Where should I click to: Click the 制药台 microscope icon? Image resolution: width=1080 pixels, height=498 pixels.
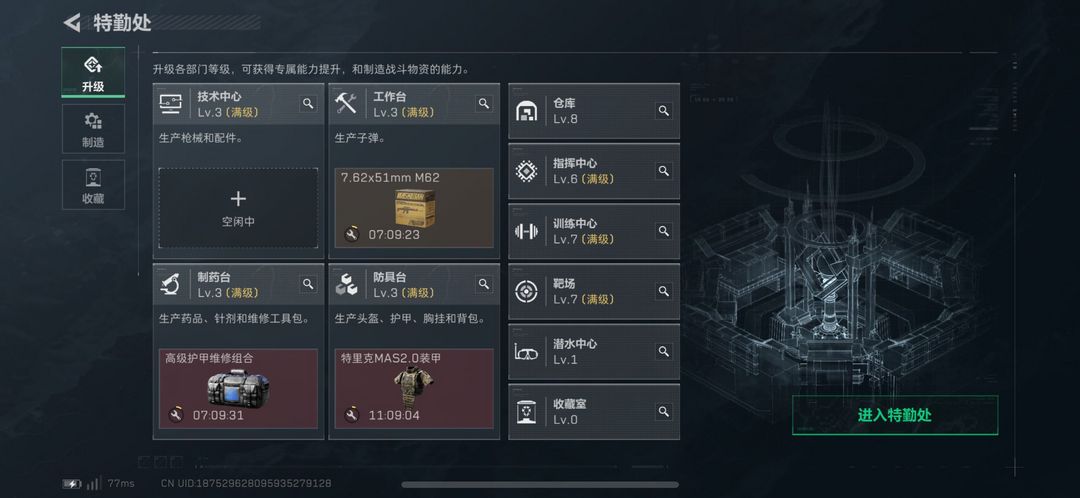(170, 284)
